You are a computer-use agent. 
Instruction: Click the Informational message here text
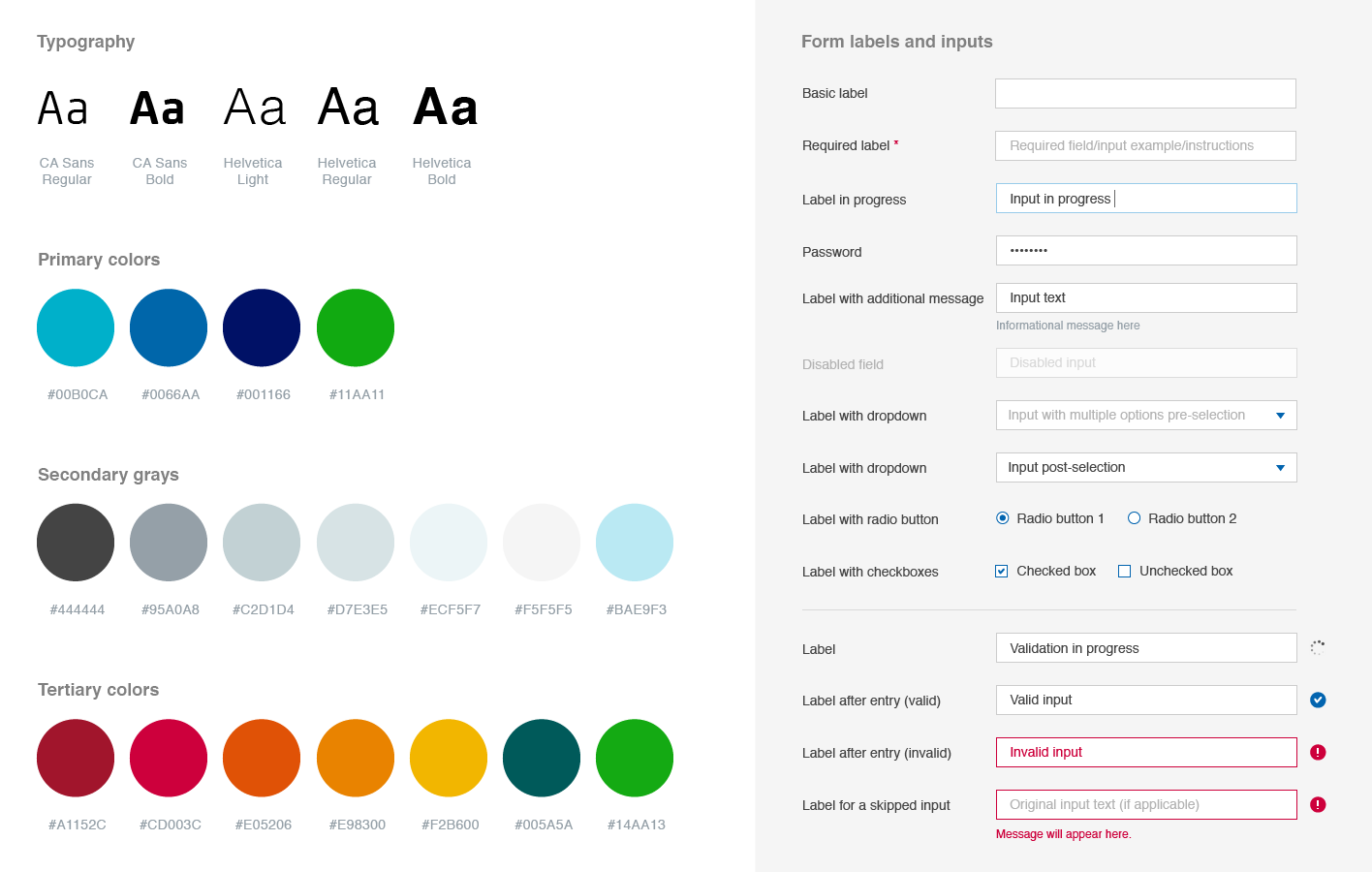(1068, 326)
